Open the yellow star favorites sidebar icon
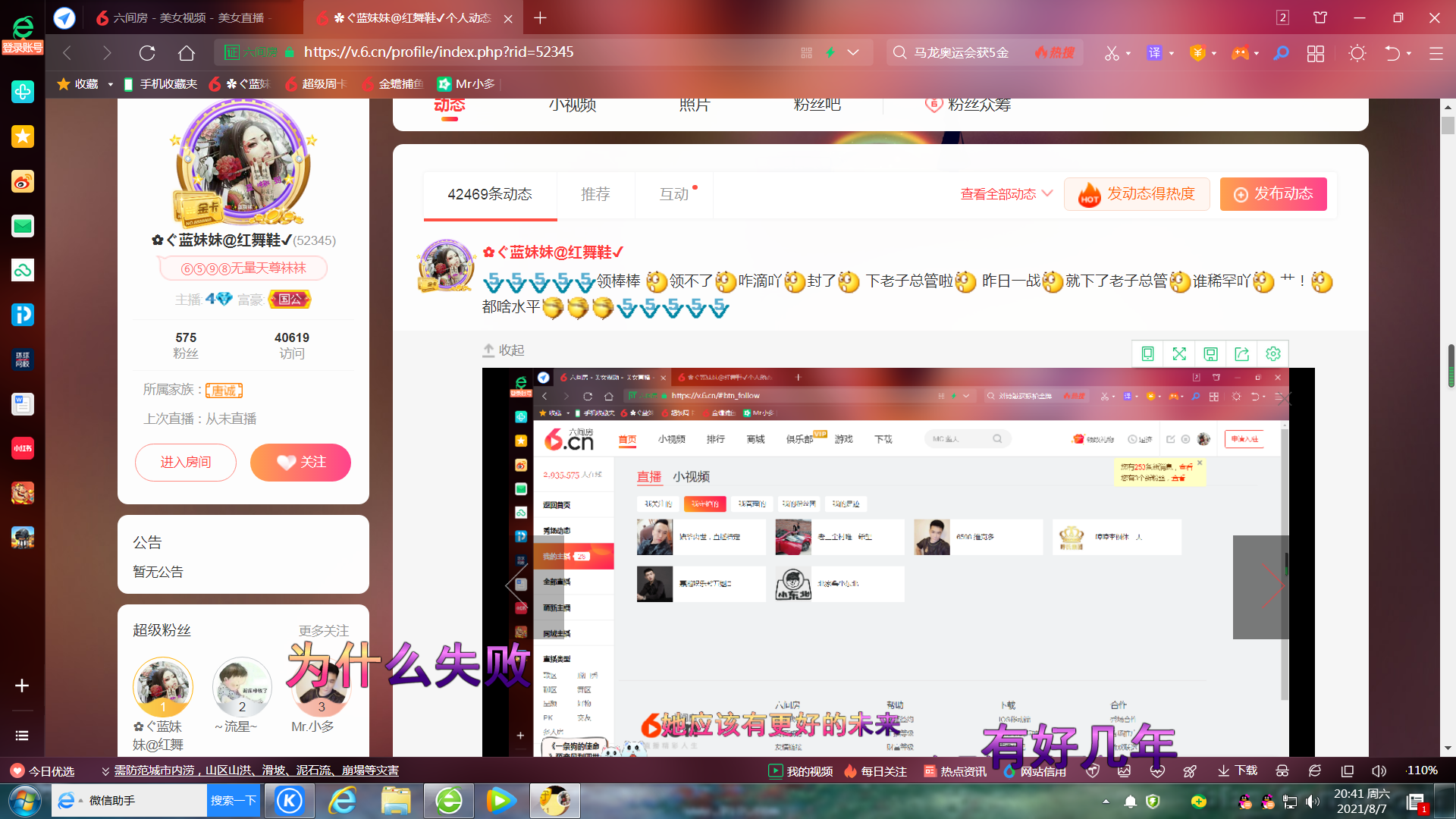 click(x=23, y=136)
